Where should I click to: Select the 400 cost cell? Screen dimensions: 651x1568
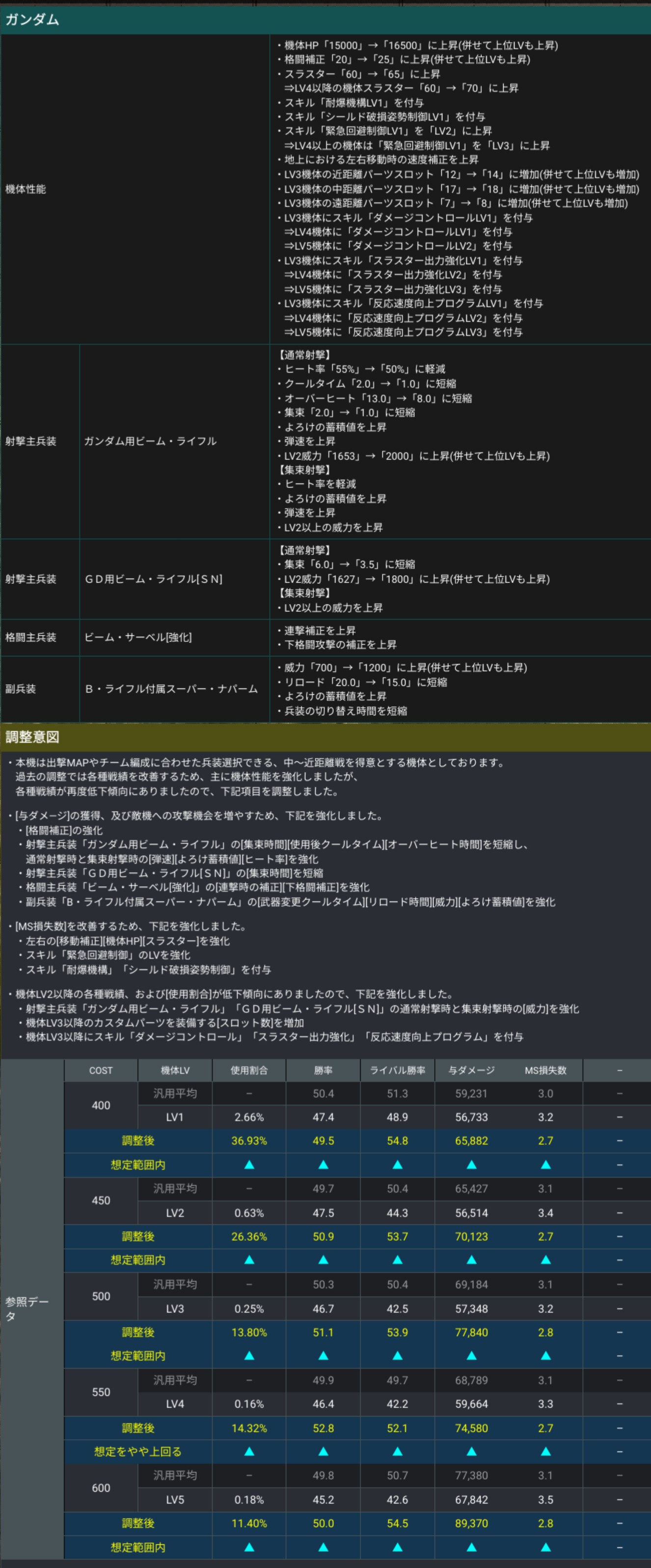click(101, 1105)
